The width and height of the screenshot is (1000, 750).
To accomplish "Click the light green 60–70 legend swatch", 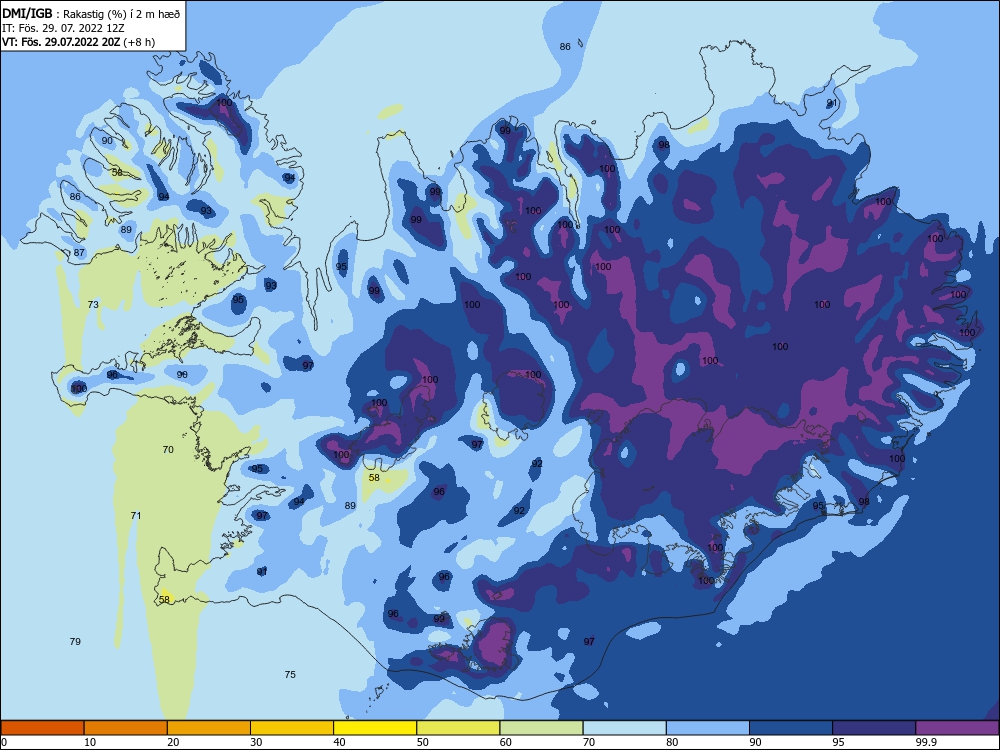I will click(541, 728).
